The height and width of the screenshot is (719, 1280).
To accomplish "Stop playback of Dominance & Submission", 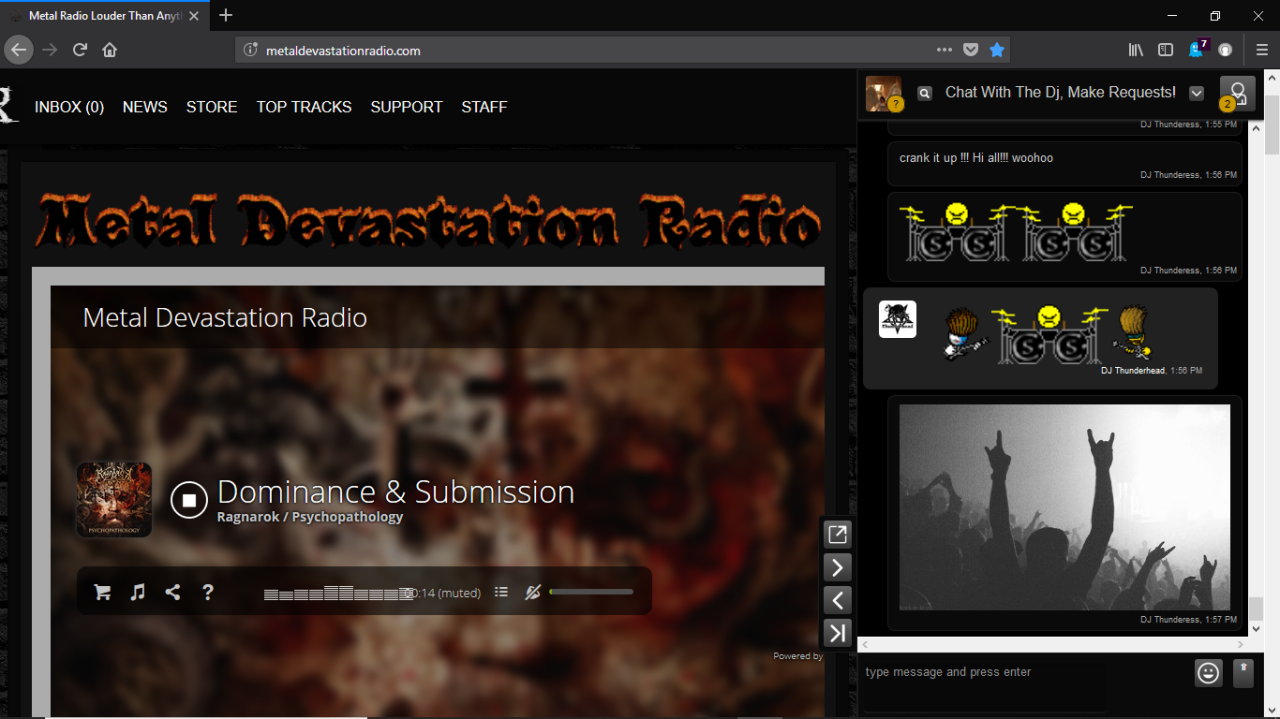I will pos(189,500).
